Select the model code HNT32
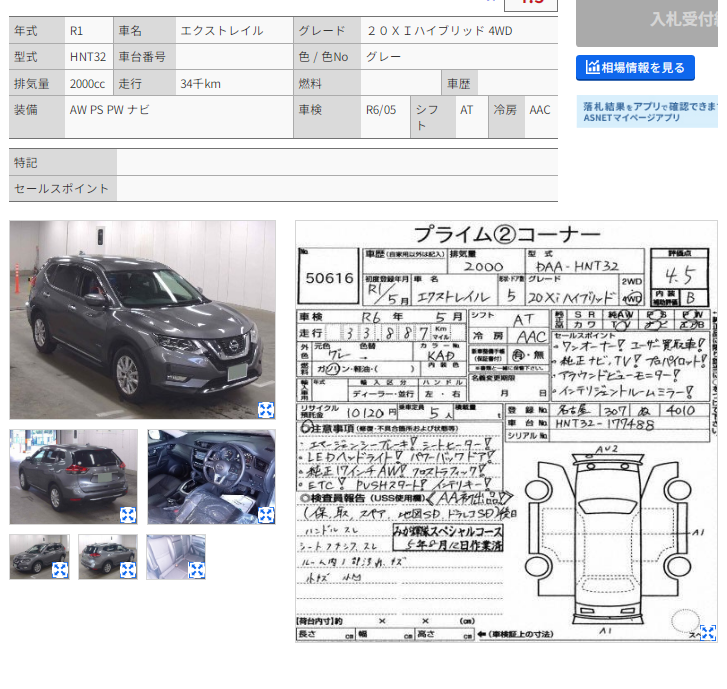This screenshot has height=689, width=727. click(88, 57)
